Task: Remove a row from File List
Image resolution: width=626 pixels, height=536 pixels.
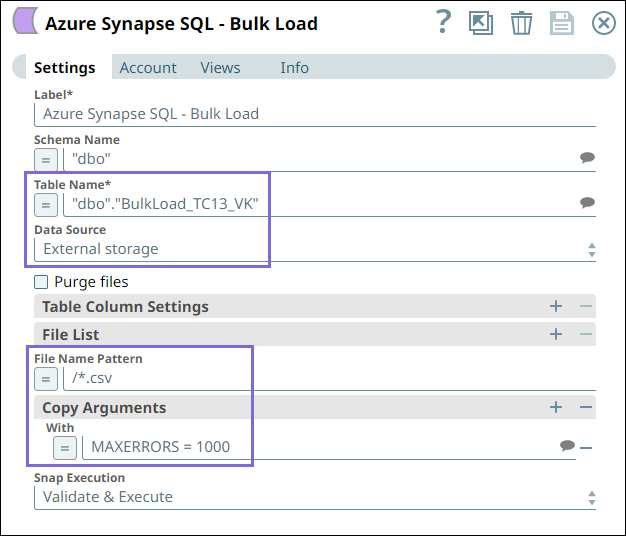Action: (585, 334)
